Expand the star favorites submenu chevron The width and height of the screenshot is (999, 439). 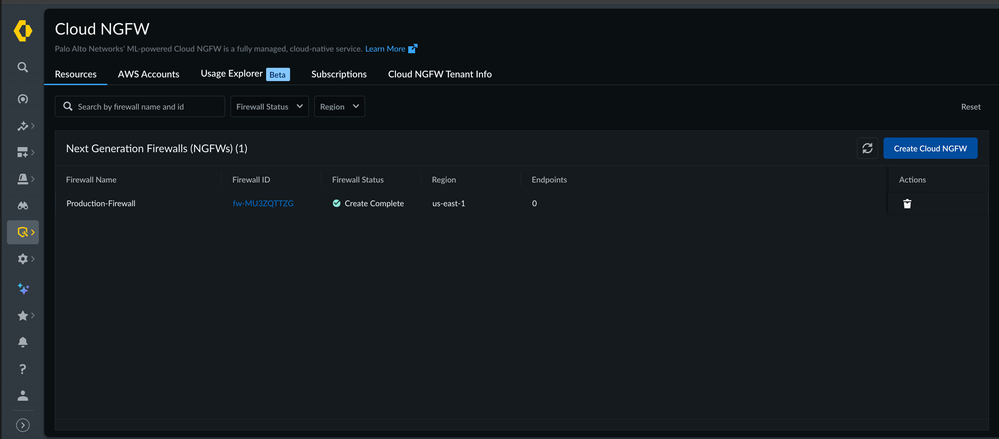click(32, 315)
